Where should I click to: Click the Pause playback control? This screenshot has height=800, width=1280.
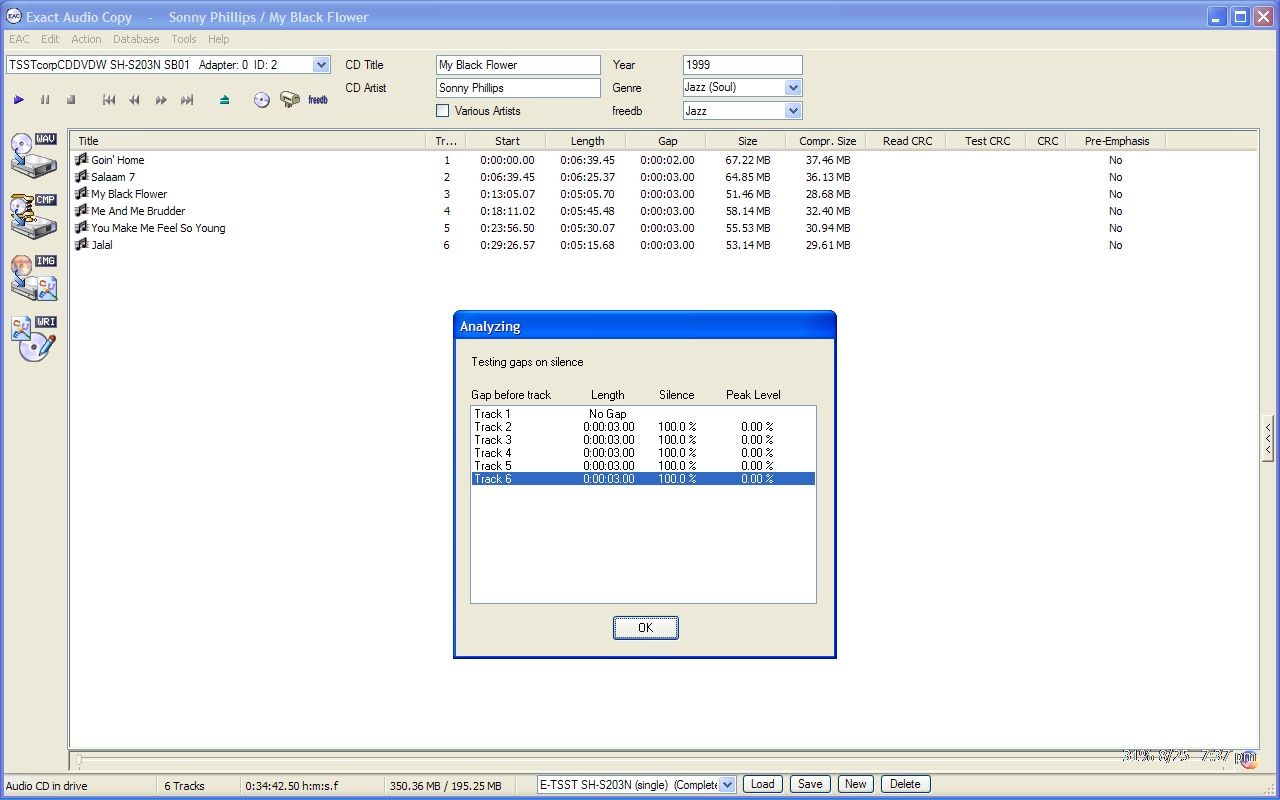point(45,100)
